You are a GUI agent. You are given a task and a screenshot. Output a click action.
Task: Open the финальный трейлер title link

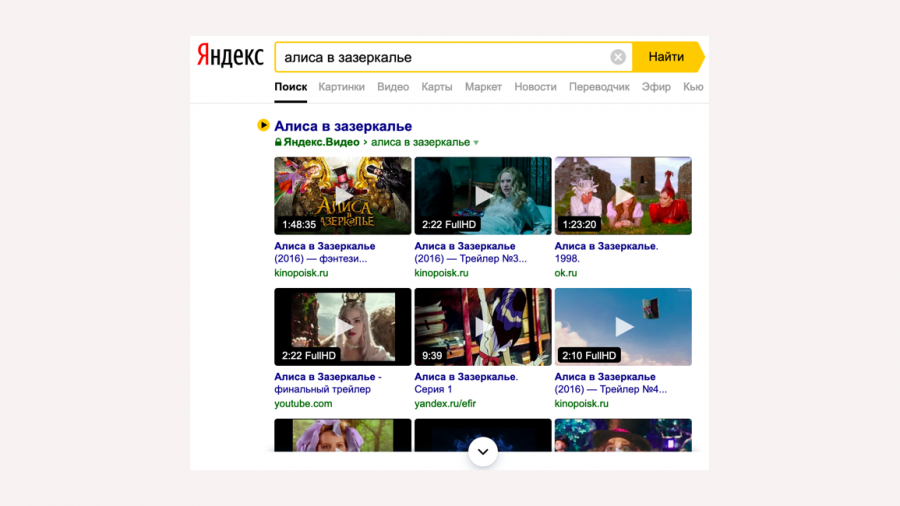[x=328, y=383]
